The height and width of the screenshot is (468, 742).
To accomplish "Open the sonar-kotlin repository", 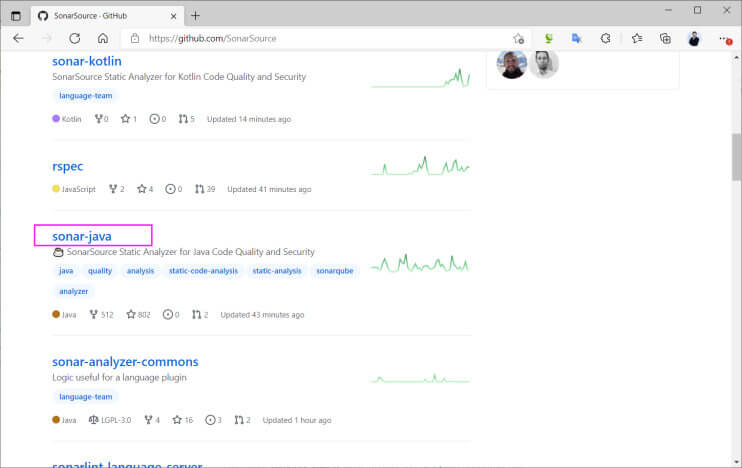I will point(87,61).
